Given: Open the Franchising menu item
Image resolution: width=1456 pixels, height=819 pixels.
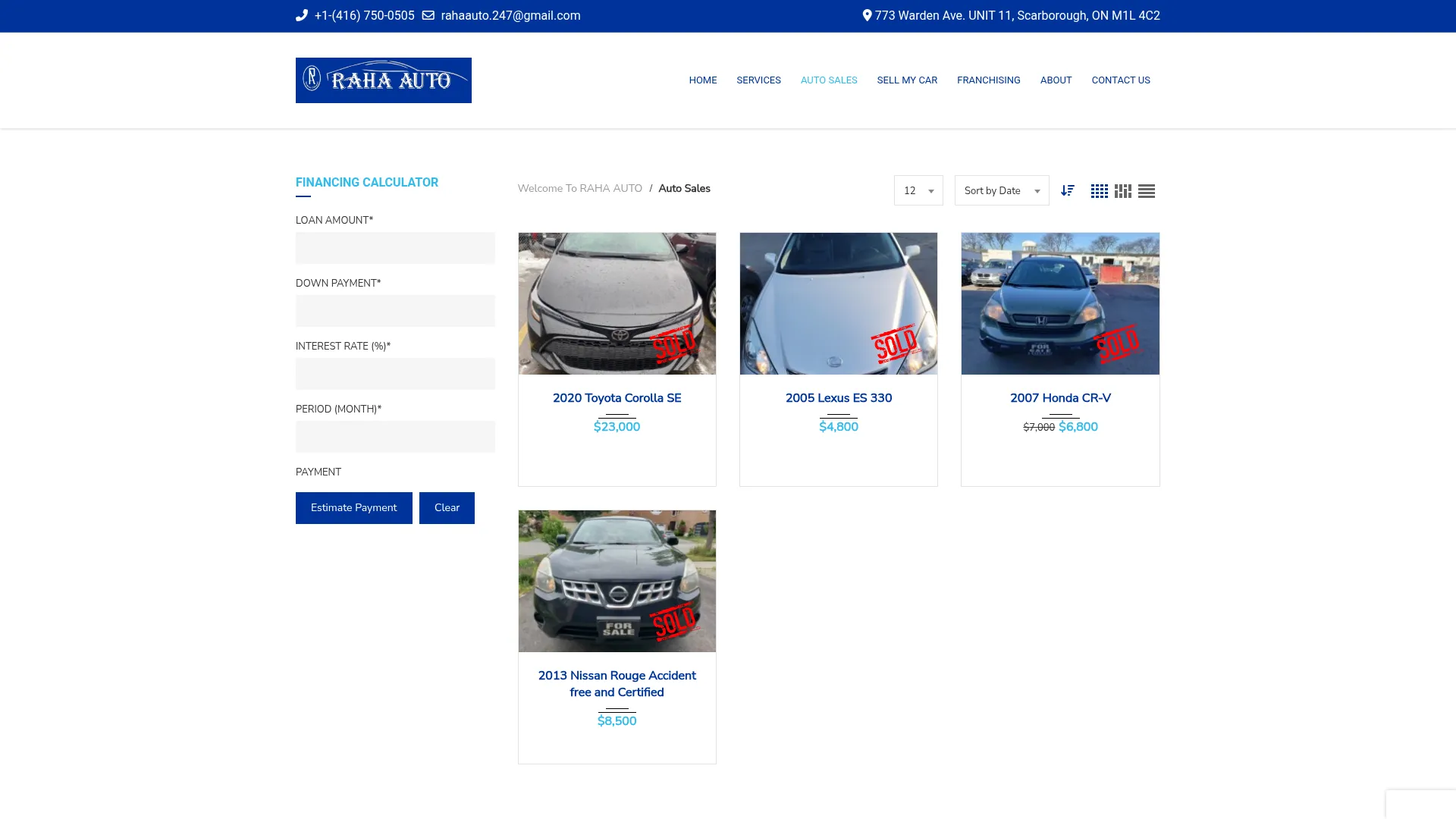Looking at the screenshot, I should tap(989, 80).
